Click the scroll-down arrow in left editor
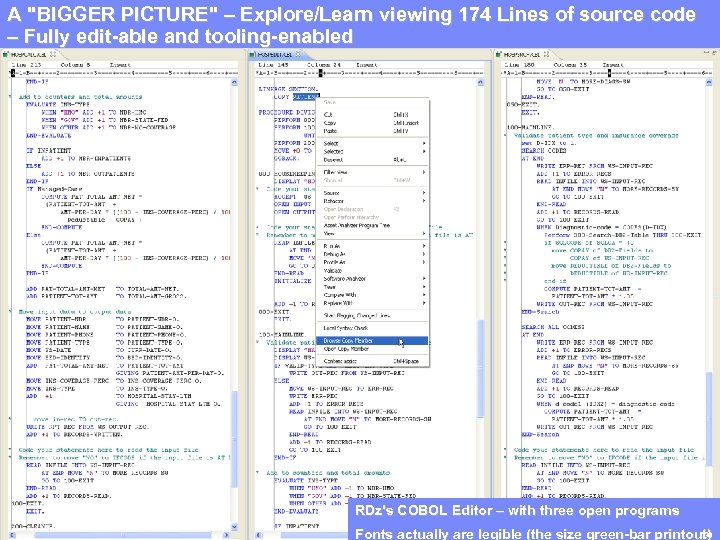This screenshot has width=720, height=540. coord(234,527)
